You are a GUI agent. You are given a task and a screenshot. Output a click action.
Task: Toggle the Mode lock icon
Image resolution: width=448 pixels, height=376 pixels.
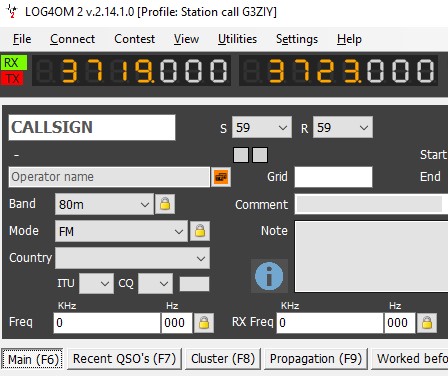tap(200, 231)
